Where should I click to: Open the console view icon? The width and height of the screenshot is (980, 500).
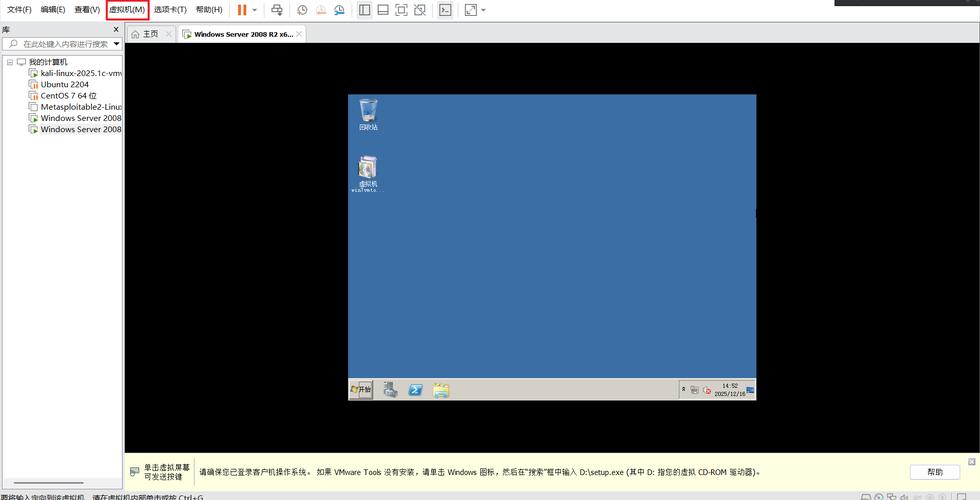pos(445,10)
